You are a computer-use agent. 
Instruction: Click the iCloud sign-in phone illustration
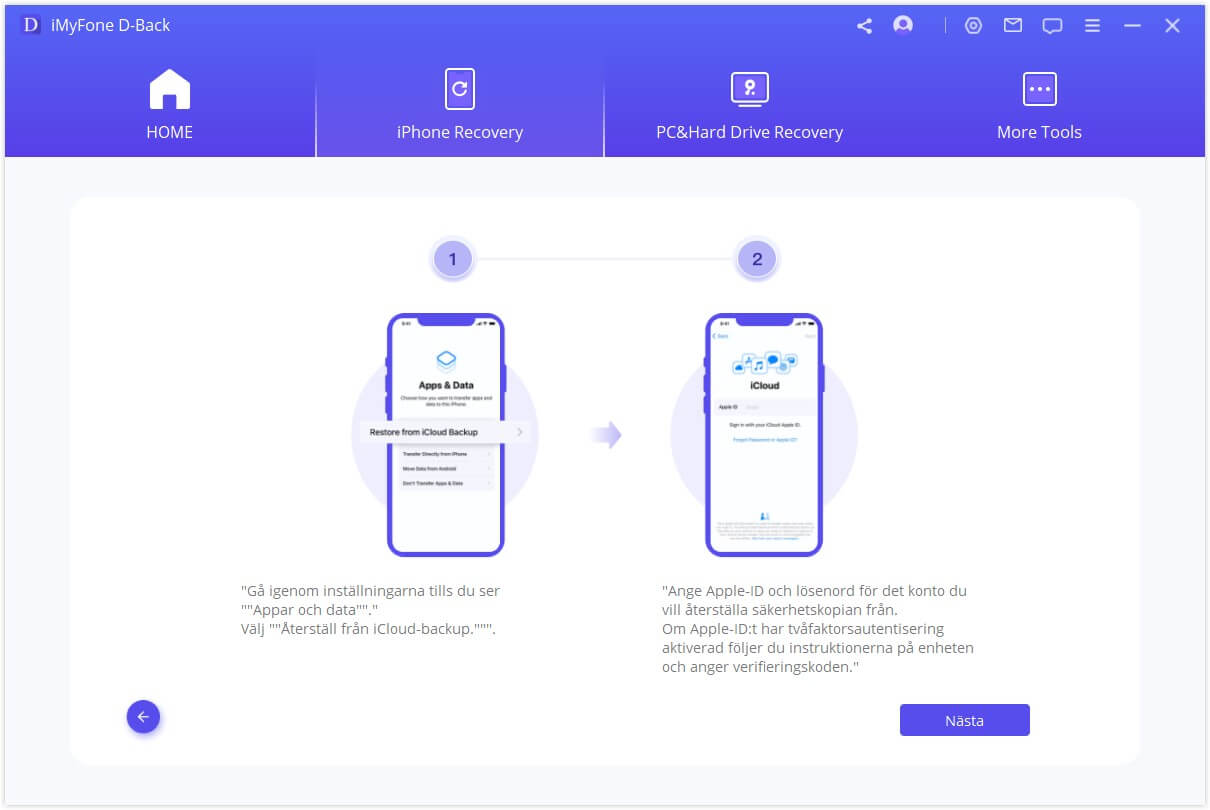click(x=764, y=435)
